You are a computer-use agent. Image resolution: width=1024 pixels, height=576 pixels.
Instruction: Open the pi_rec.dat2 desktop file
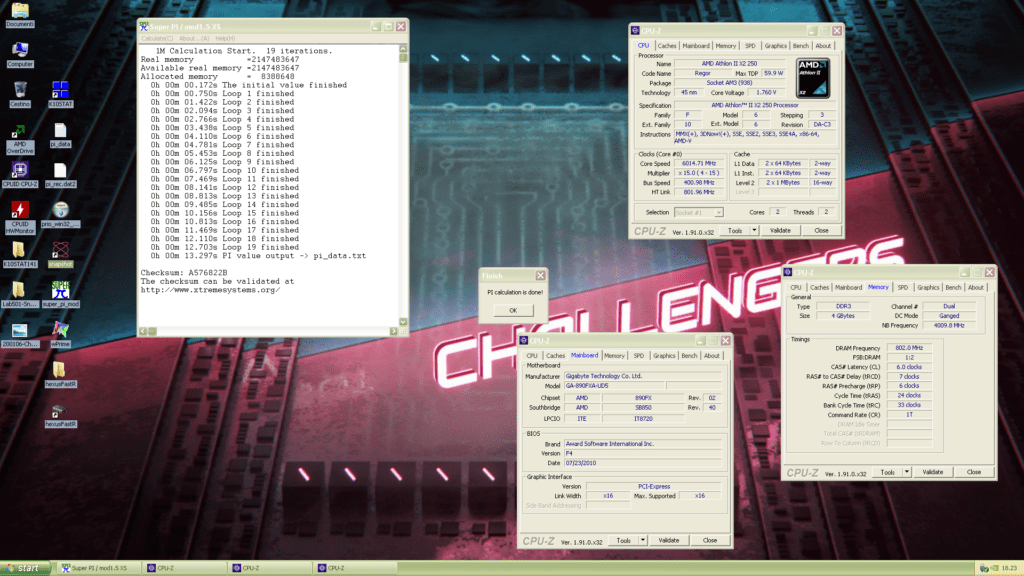pos(60,174)
